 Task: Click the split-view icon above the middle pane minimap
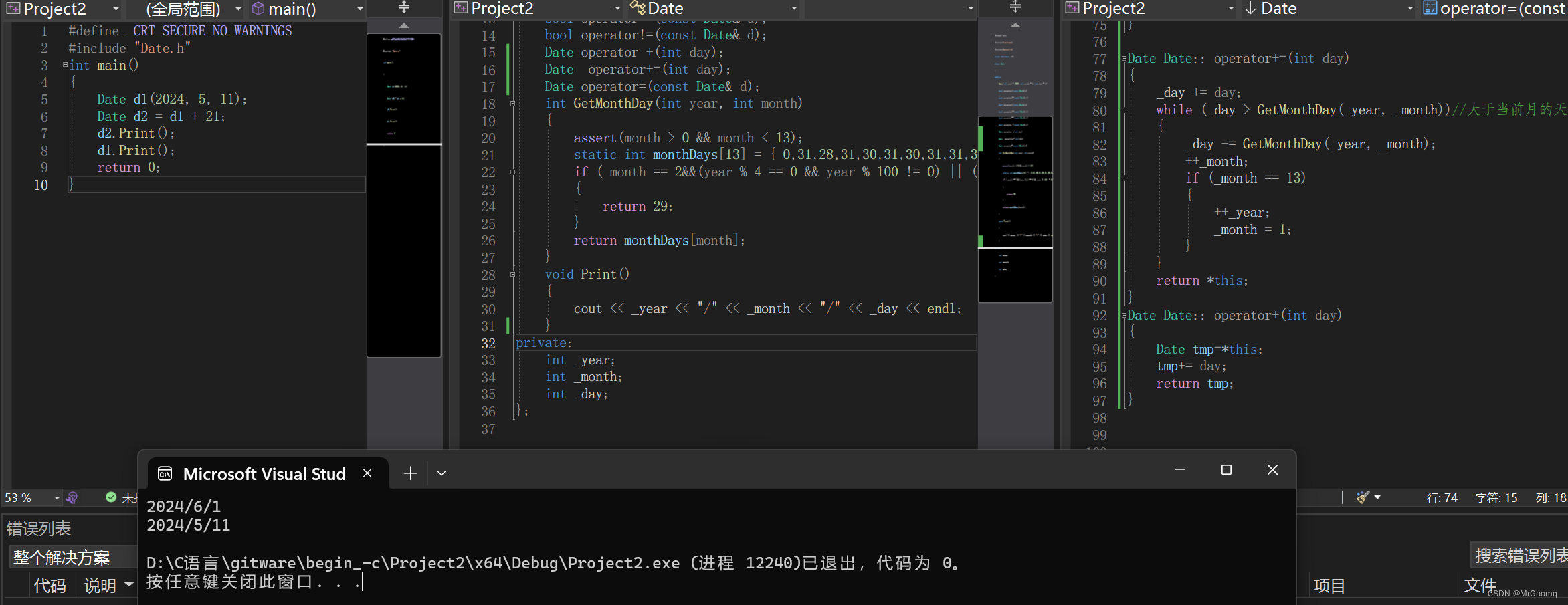pos(1015,7)
